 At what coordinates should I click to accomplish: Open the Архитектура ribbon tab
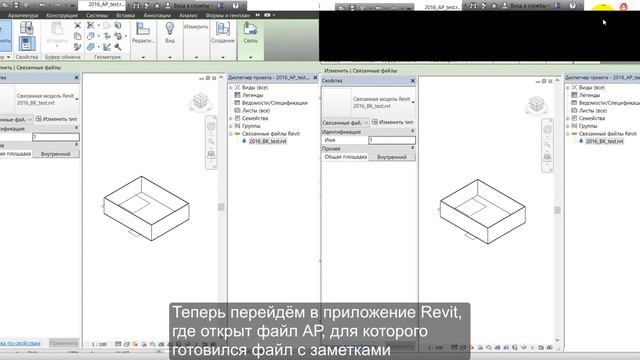[x=23, y=15]
